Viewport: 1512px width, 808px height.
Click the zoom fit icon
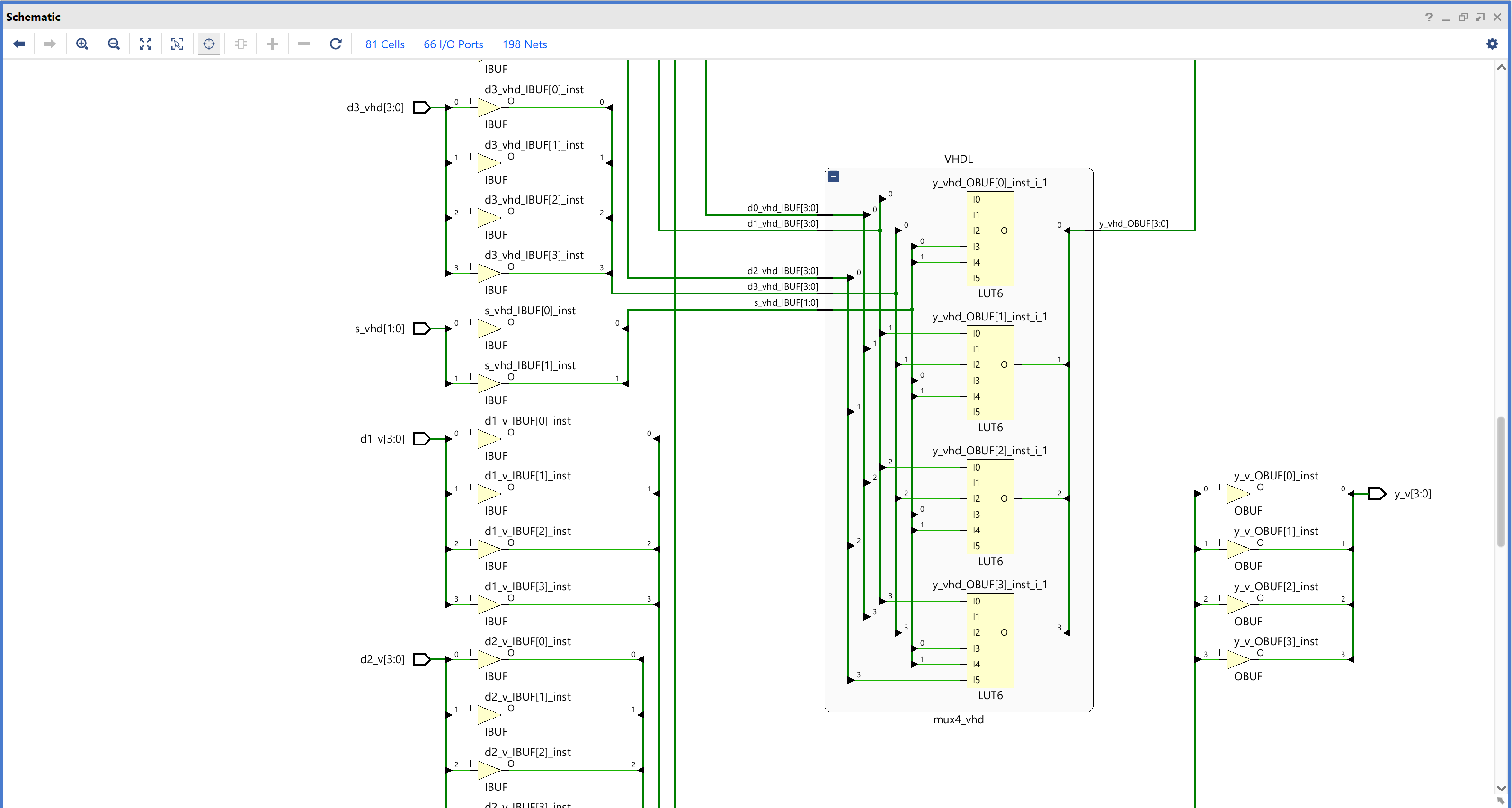pos(145,44)
